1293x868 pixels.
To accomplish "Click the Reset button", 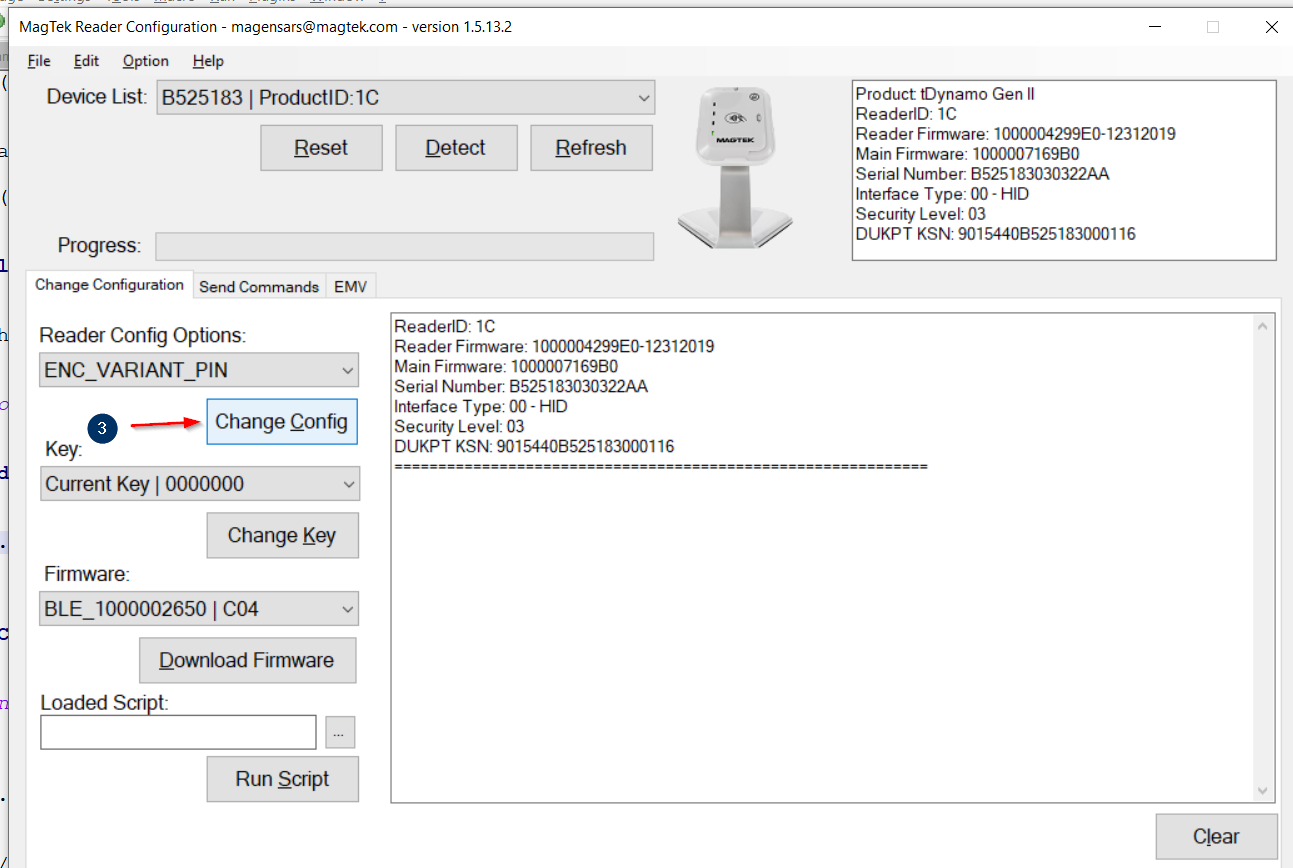I will [321, 147].
